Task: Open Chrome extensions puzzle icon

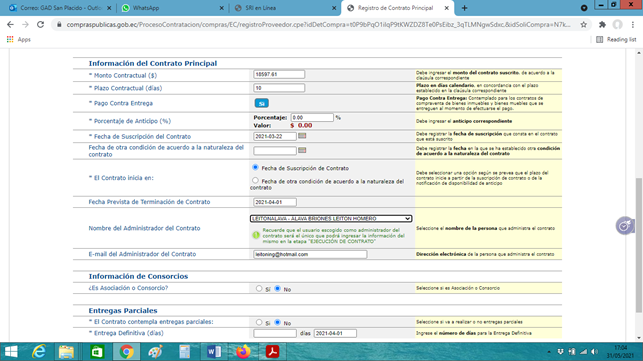Action: click(x=602, y=25)
